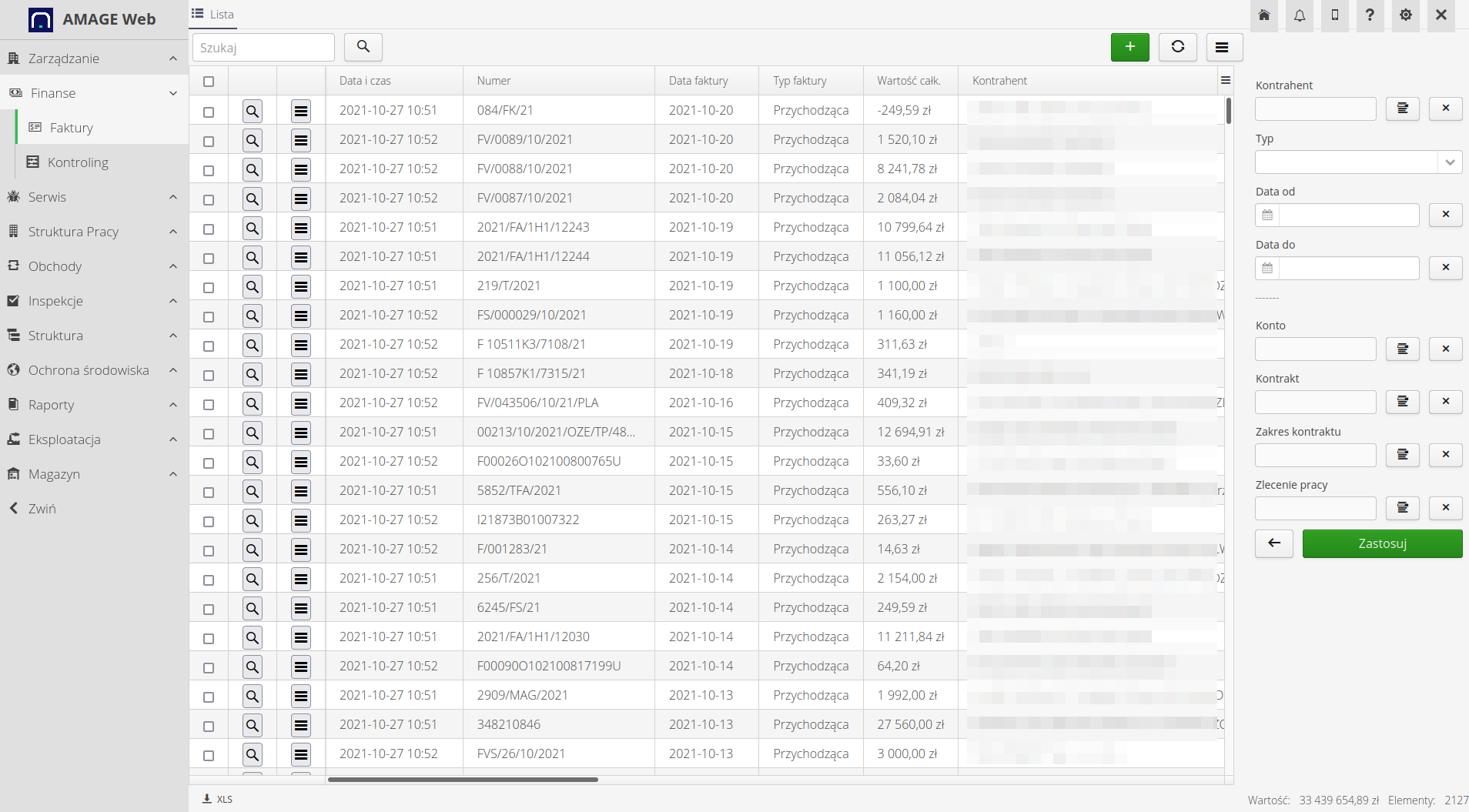Open the Lista tab

[213, 14]
